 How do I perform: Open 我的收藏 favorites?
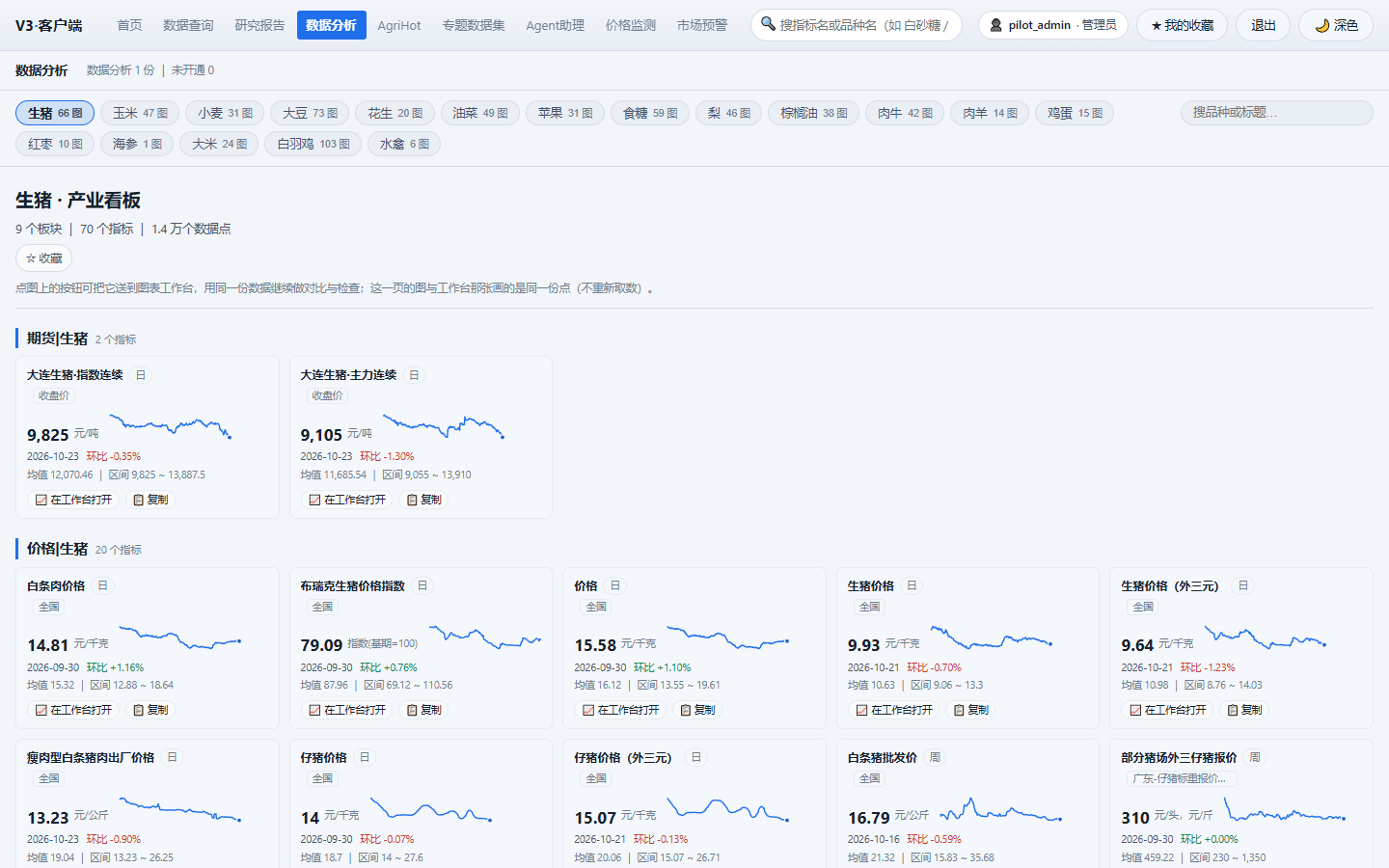pyautogui.click(x=1182, y=25)
